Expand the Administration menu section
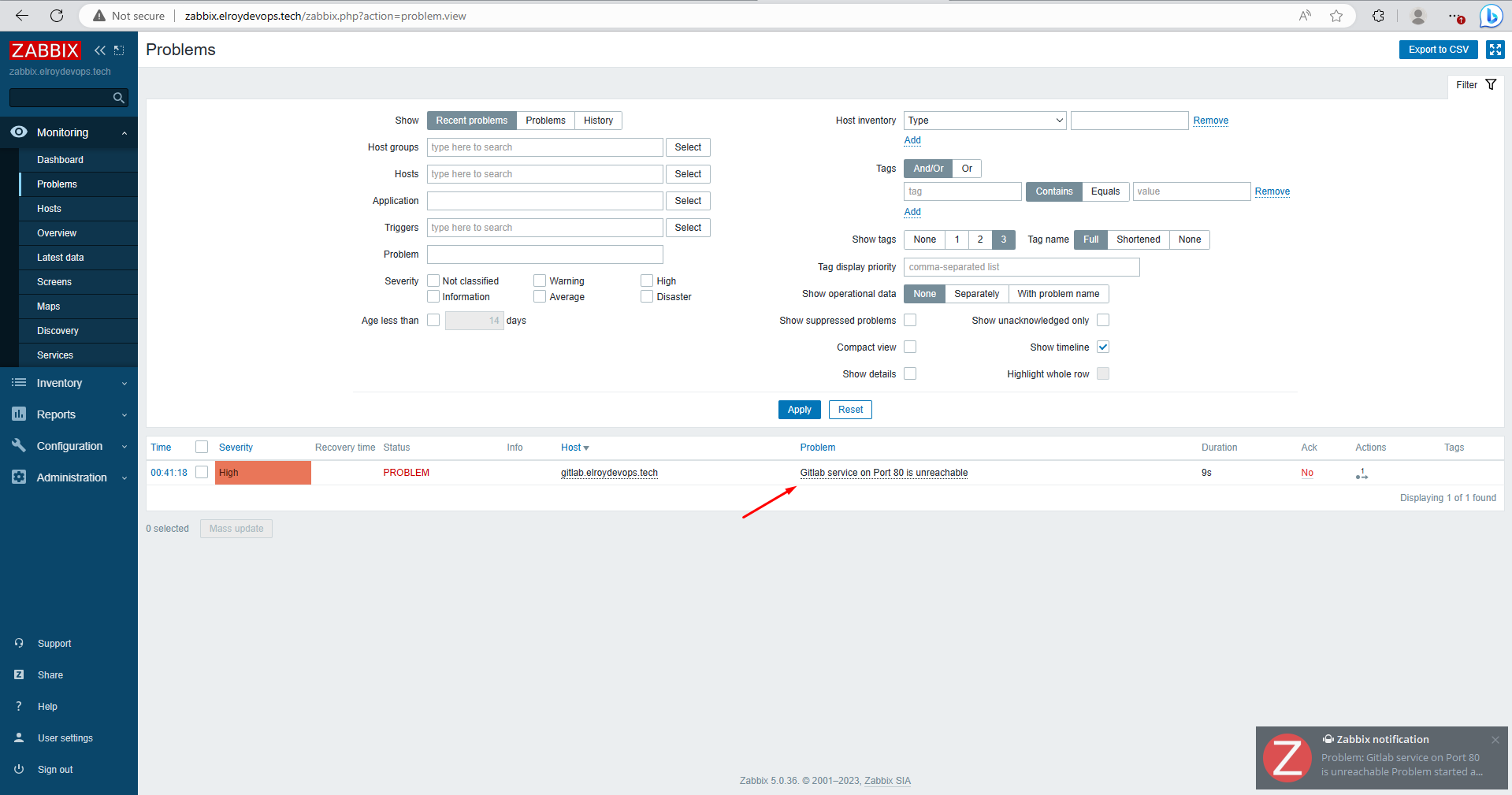Viewport: 1512px width, 795px height. click(x=124, y=478)
